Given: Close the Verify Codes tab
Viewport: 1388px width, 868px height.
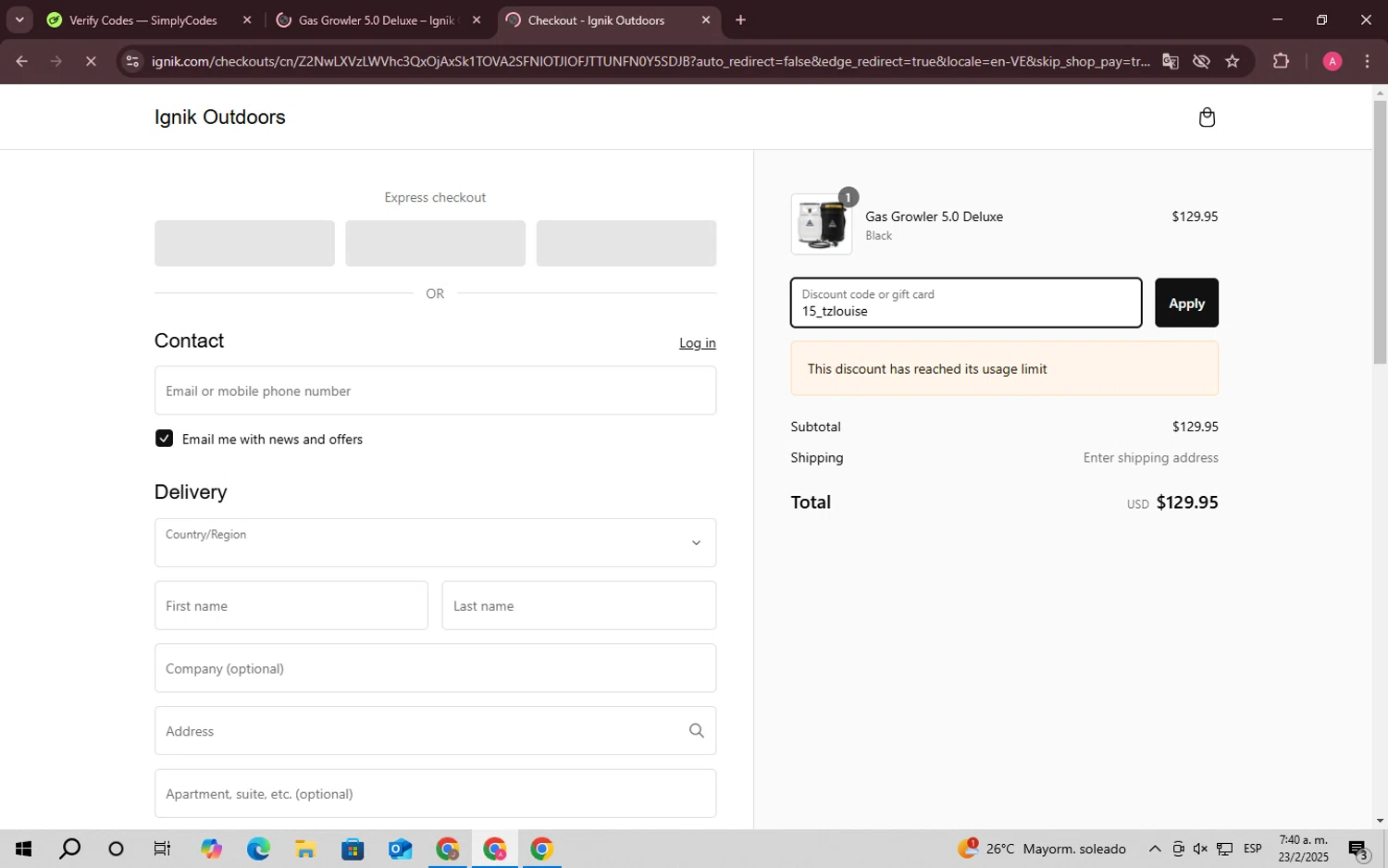Looking at the screenshot, I should pos(247,19).
